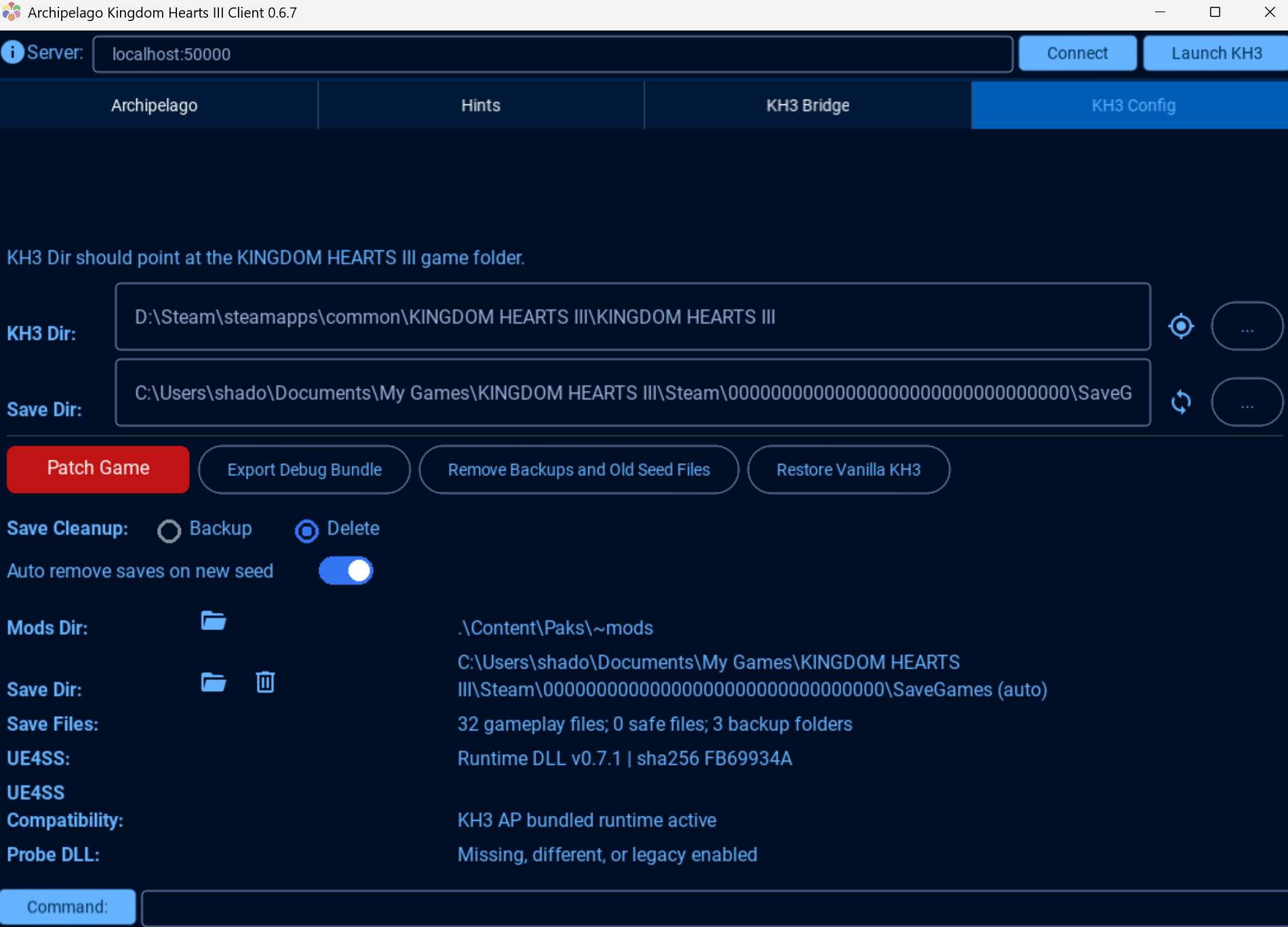Select the Delete radio button

(306, 530)
